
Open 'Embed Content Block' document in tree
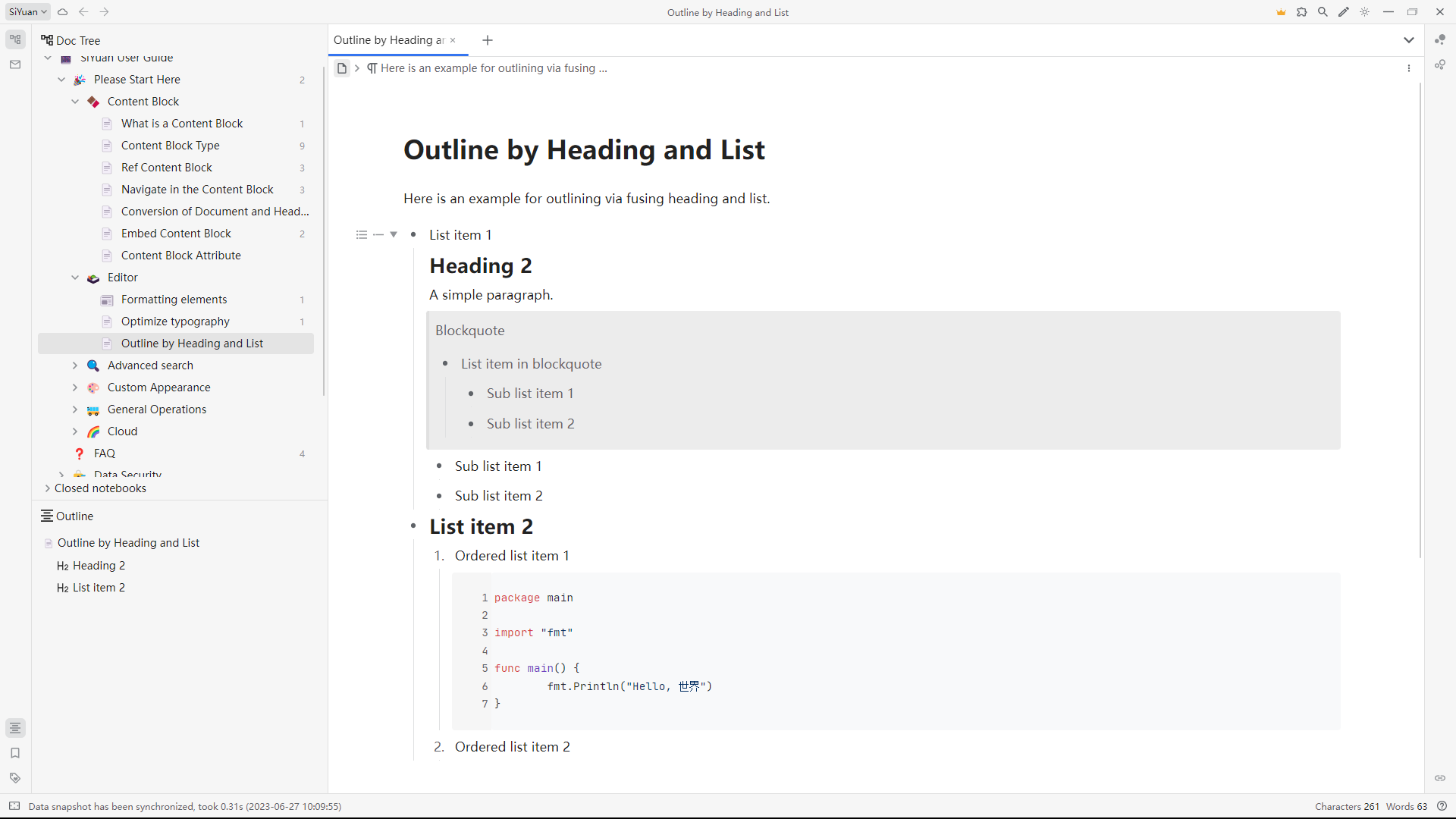176,234
